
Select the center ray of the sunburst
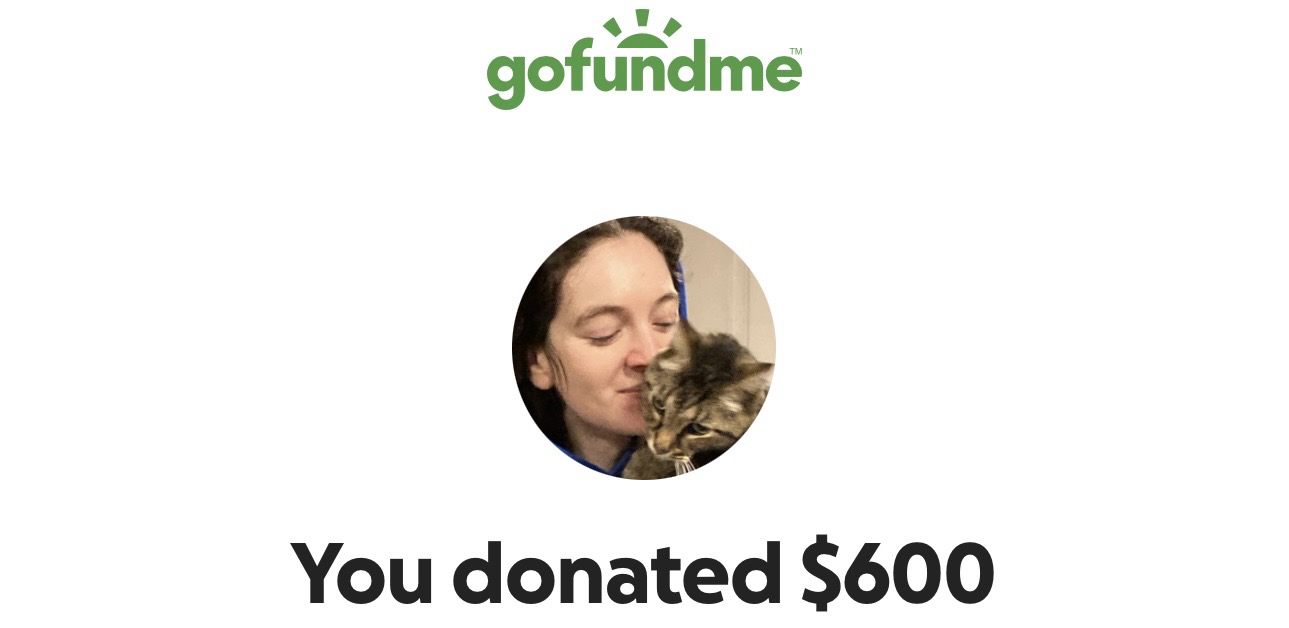(x=643, y=18)
